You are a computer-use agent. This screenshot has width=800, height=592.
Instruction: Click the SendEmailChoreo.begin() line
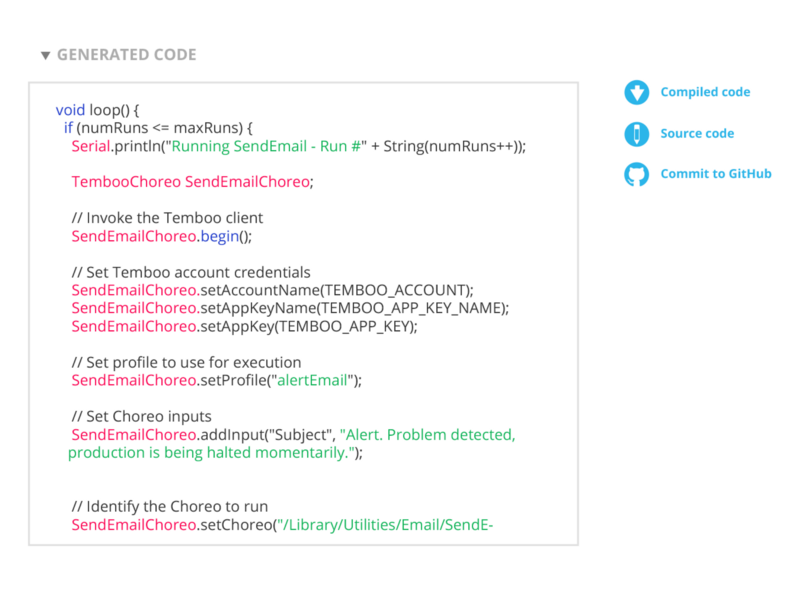(x=162, y=236)
